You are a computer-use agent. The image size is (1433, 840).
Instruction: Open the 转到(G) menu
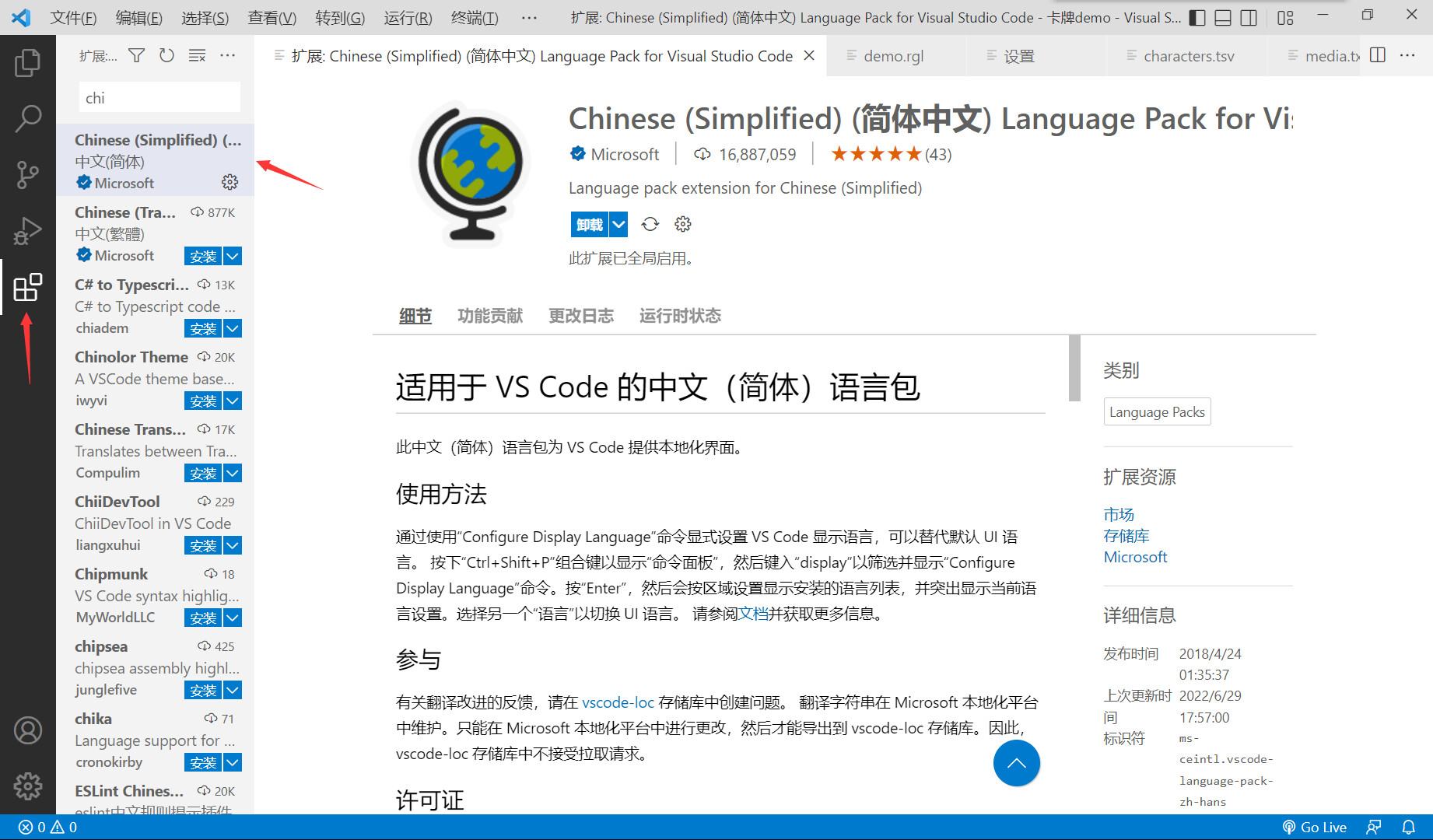[x=340, y=17]
